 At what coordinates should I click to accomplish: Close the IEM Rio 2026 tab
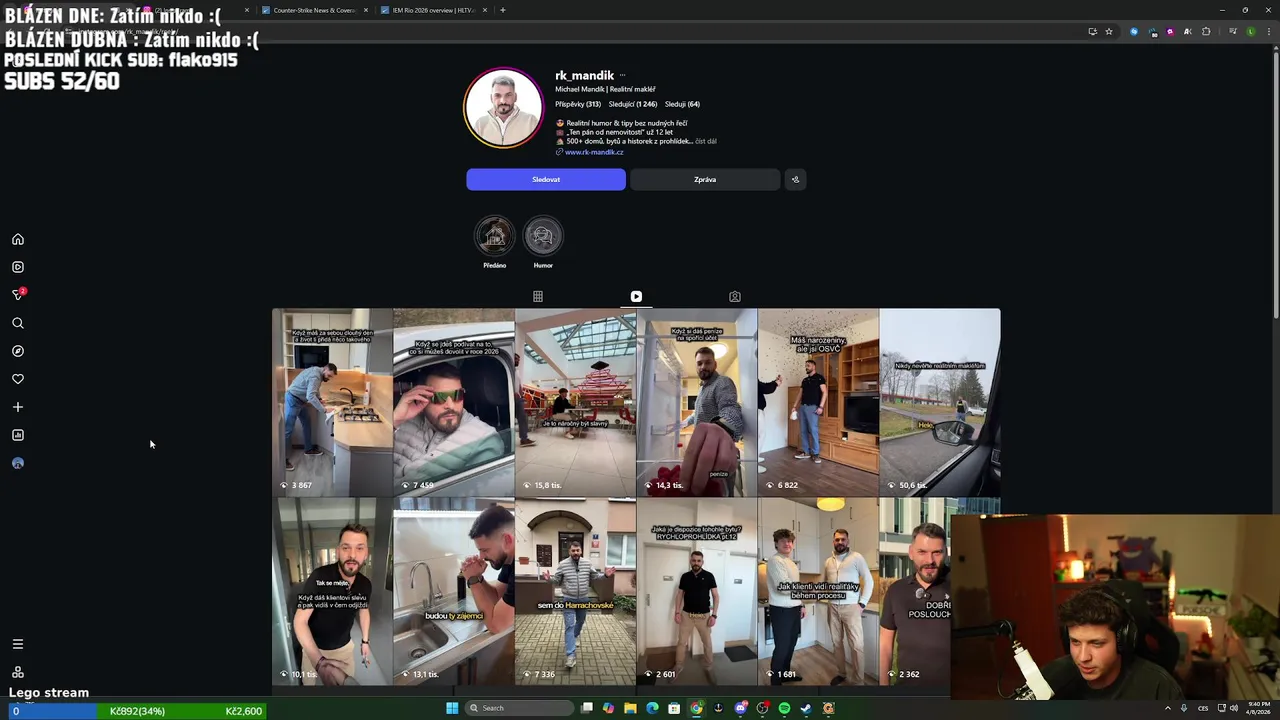coord(485,10)
